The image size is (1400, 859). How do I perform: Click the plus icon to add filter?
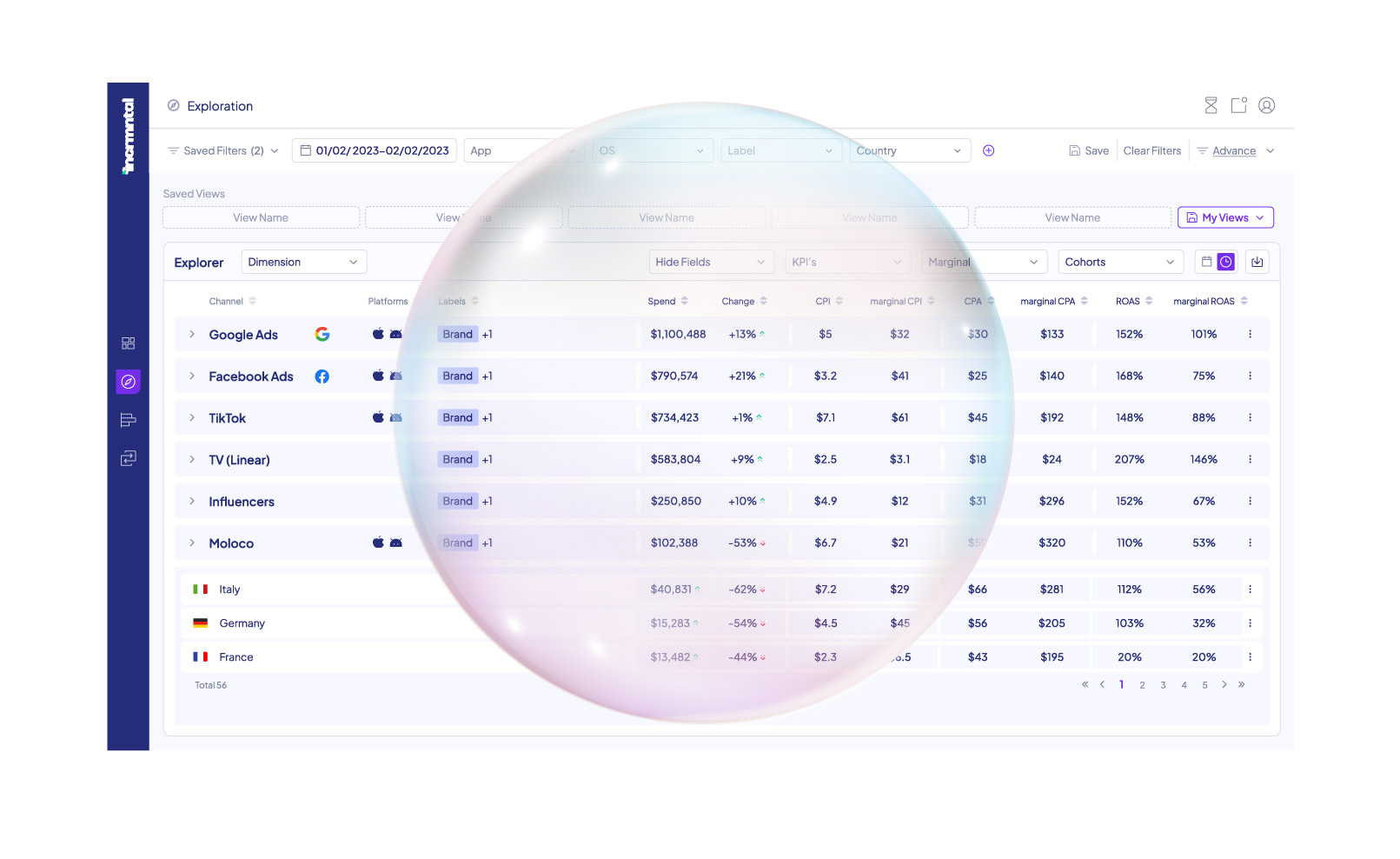pyautogui.click(x=988, y=150)
